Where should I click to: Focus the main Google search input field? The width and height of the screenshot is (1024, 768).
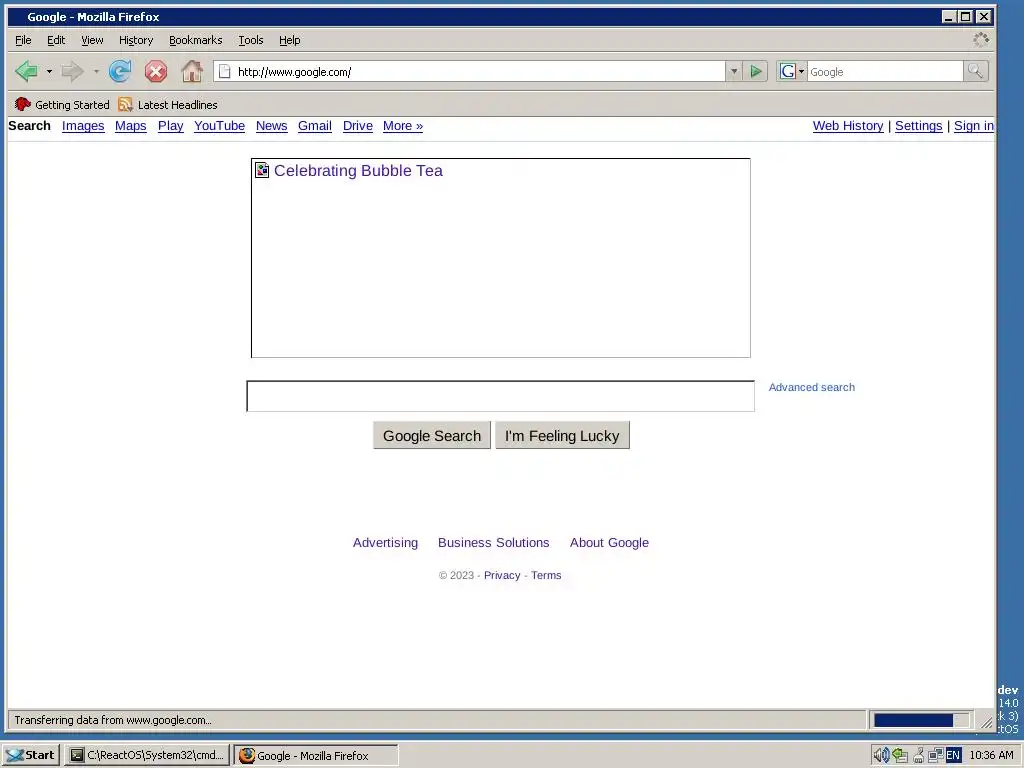(x=500, y=396)
